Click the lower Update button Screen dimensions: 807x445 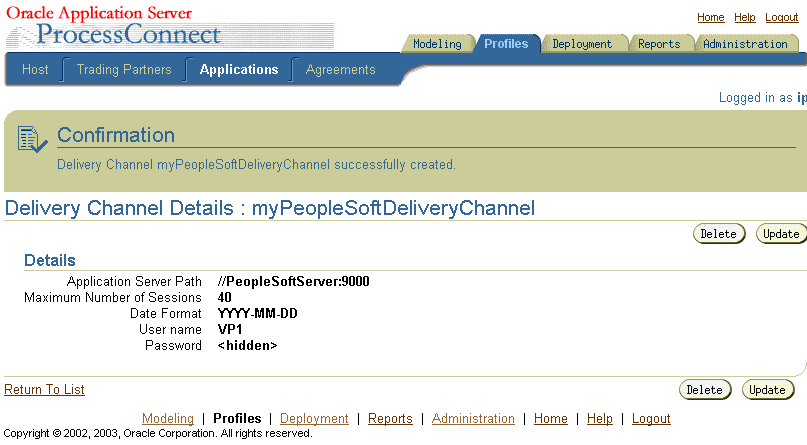(x=767, y=389)
